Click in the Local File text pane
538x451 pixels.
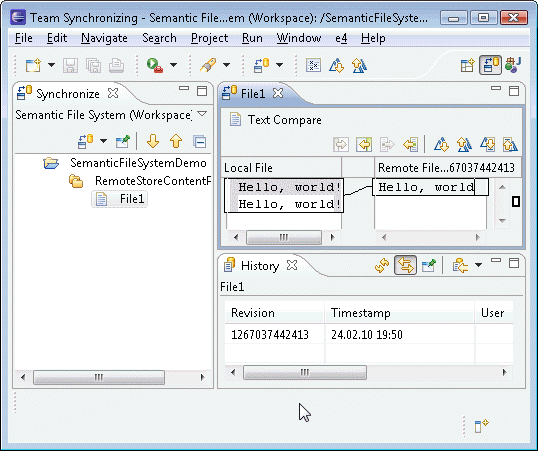pyautogui.click(x=284, y=204)
